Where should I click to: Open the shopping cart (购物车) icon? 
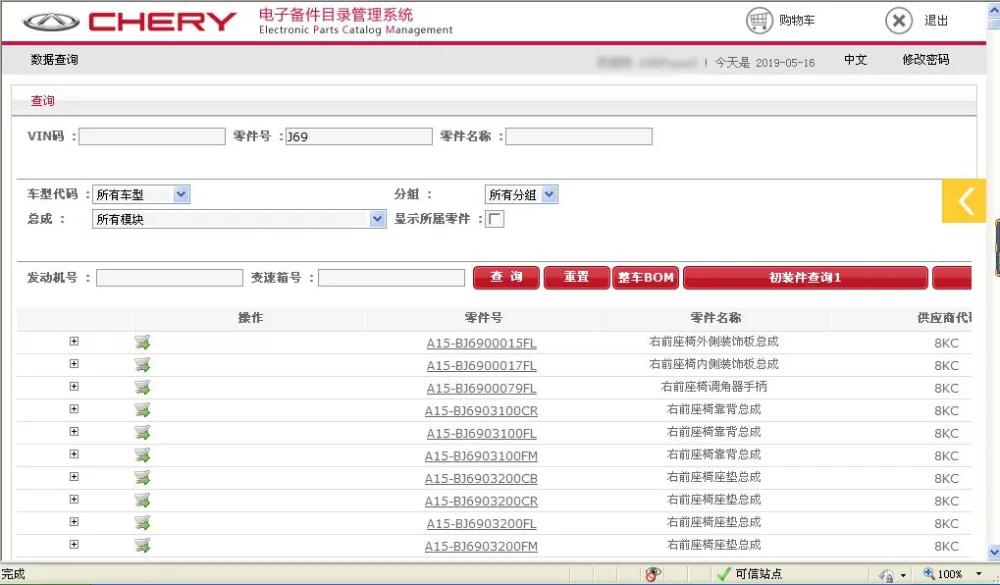[x=759, y=20]
